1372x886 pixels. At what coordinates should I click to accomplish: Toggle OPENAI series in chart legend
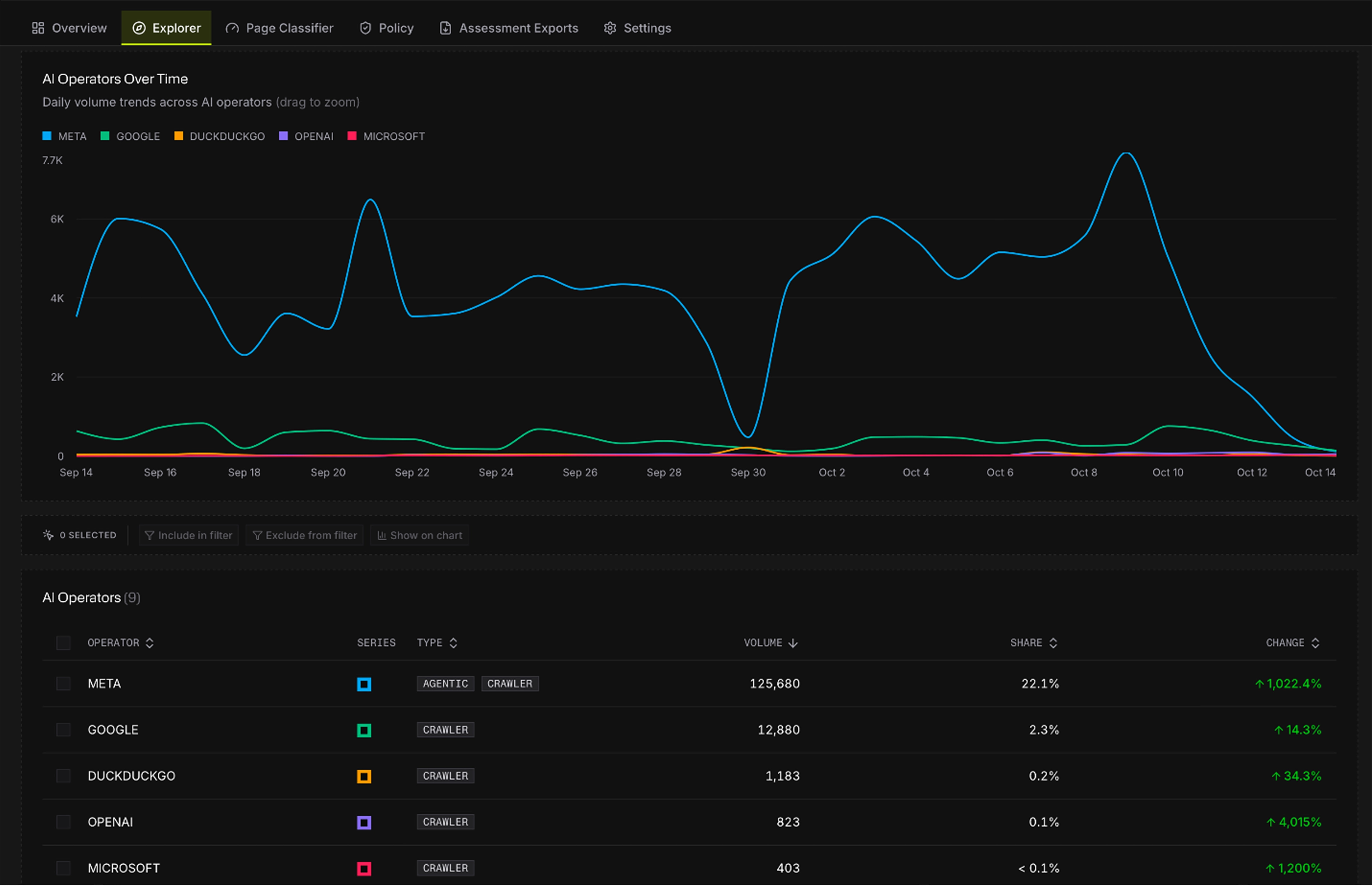306,136
